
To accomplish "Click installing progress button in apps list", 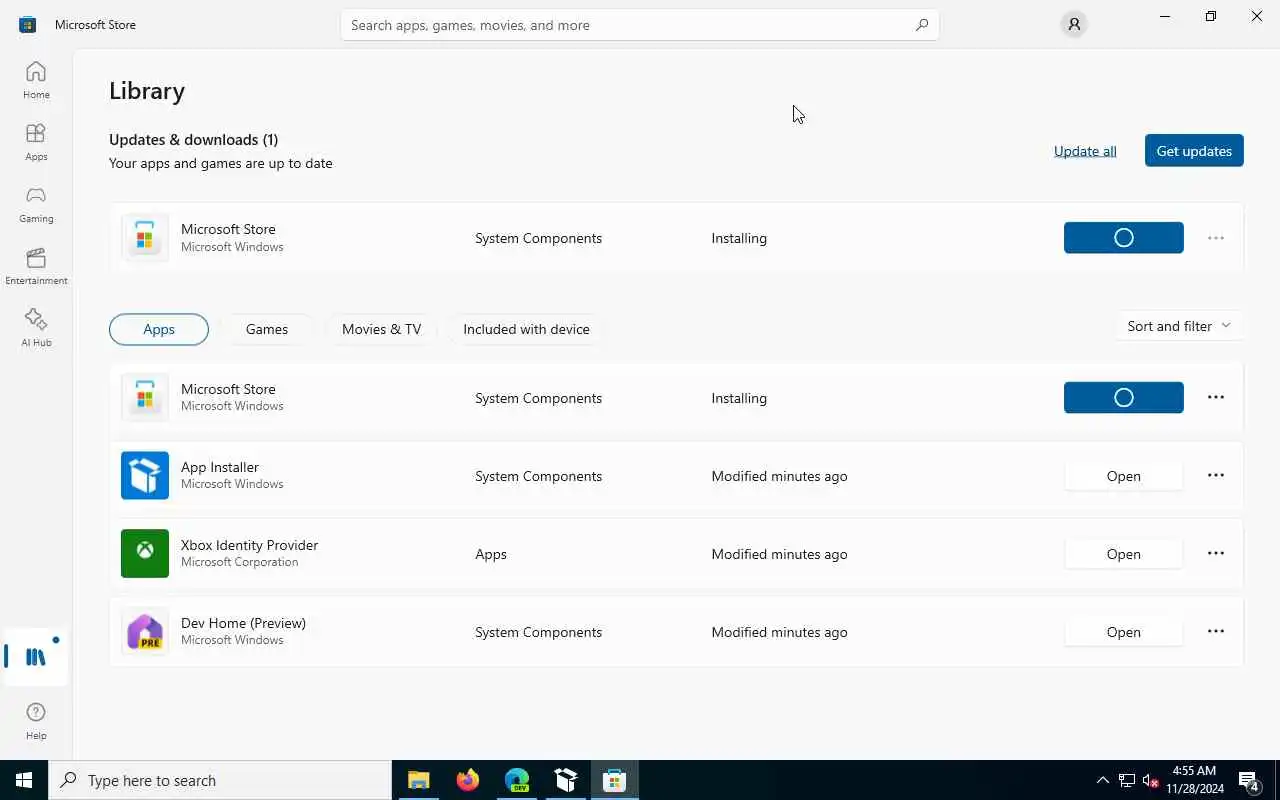I will [x=1123, y=398].
